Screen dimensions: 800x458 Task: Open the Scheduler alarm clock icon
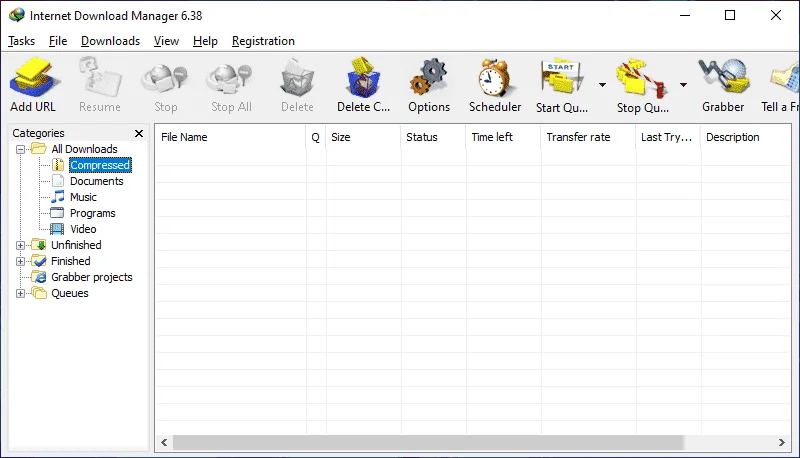pyautogui.click(x=494, y=78)
